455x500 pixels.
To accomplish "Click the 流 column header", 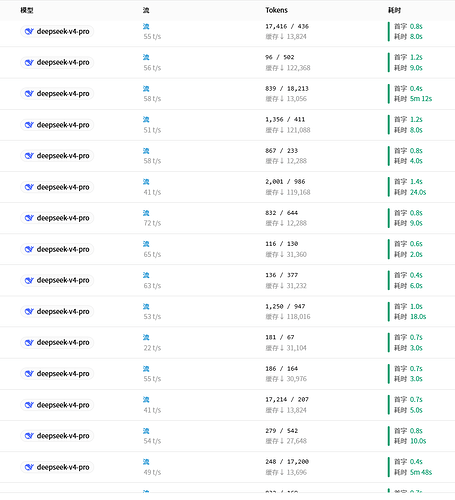I will pyautogui.click(x=146, y=10).
